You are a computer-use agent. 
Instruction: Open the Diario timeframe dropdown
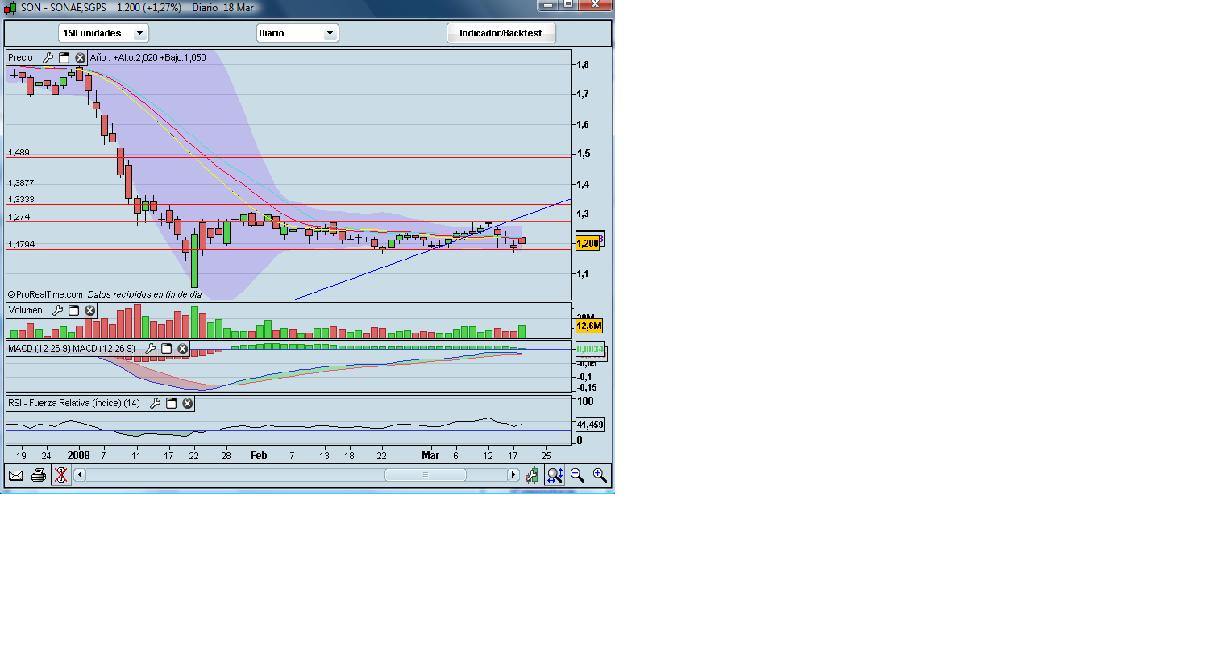(298, 33)
